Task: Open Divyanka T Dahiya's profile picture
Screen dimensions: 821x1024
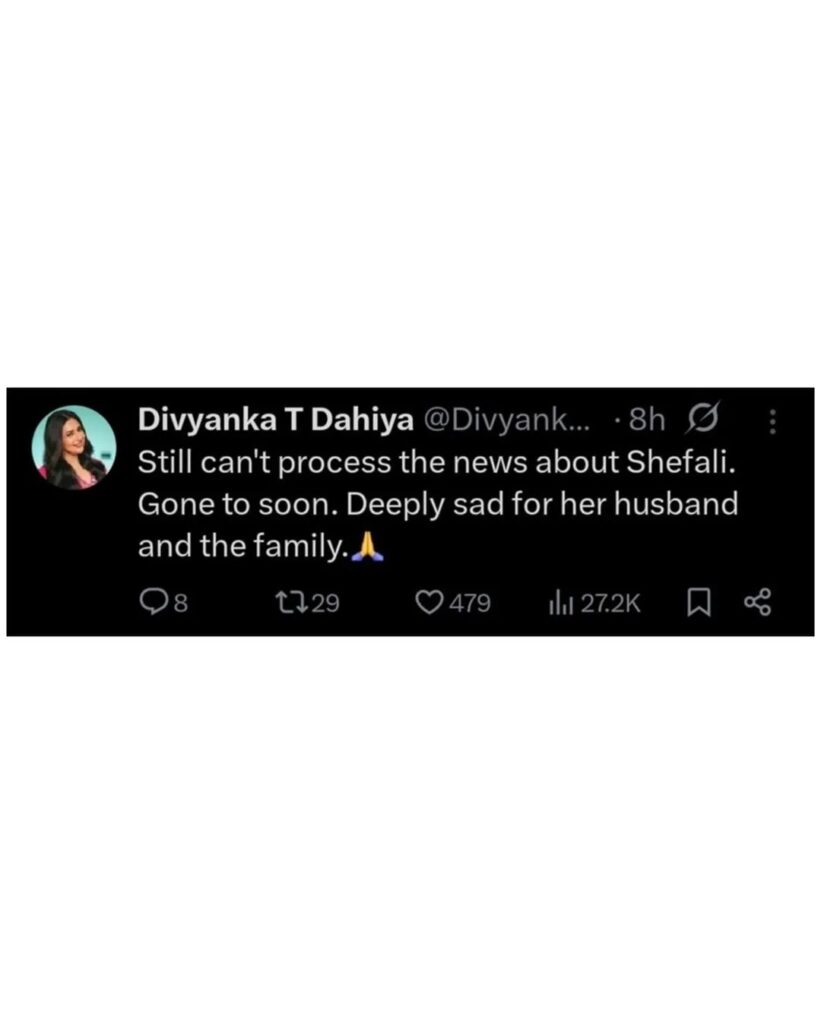Action: (74, 447)
